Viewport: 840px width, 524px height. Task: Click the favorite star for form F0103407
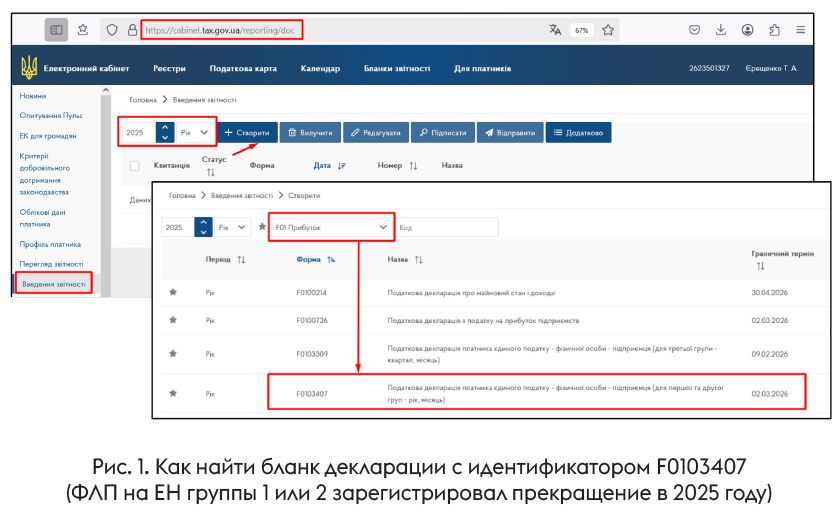click(x=173, y=394)
